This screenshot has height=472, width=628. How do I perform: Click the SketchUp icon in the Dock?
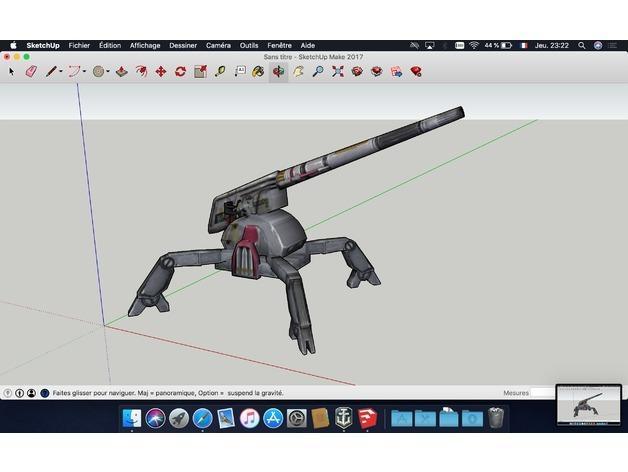367,418
